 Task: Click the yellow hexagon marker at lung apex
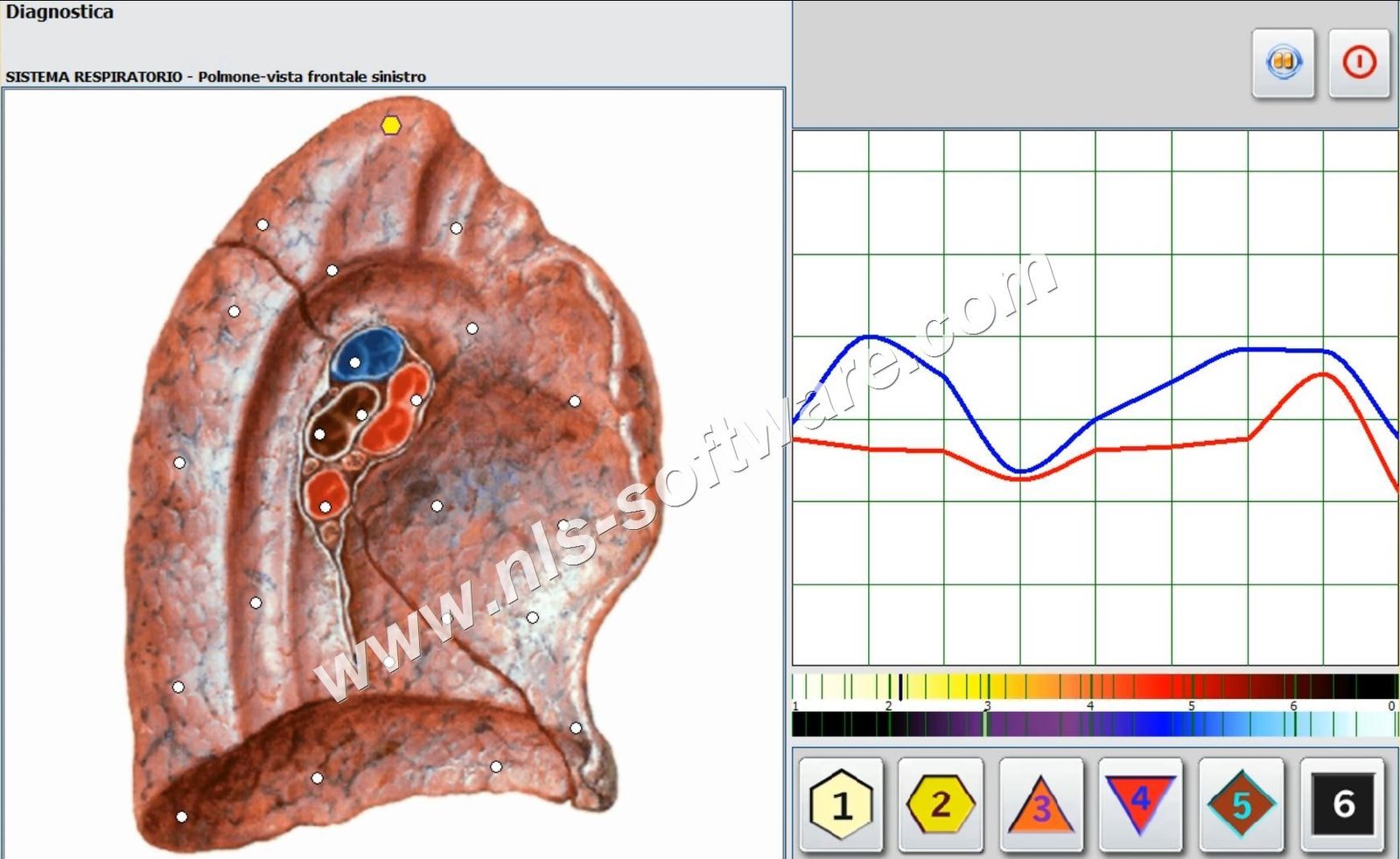pyautogui.click(x=391, y=126)
